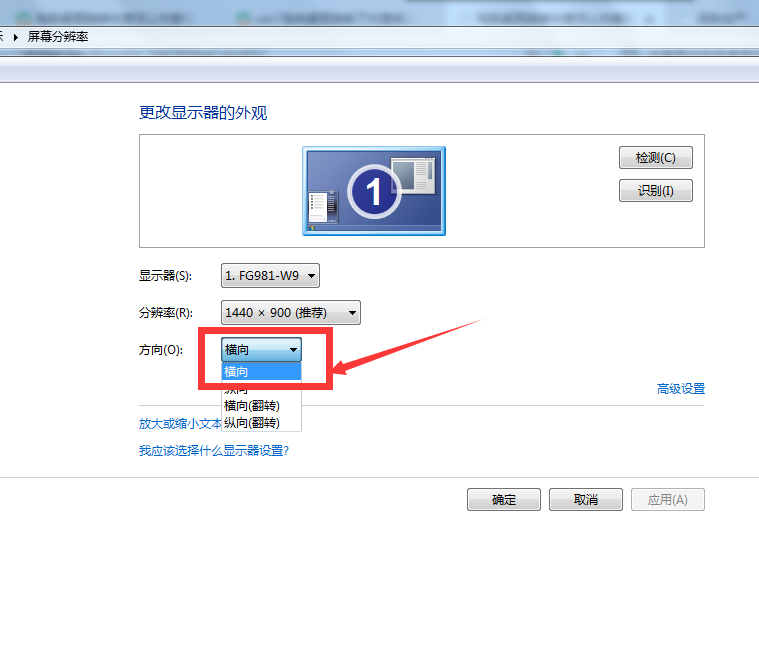Collapse the 方向 orientation combo box
This screenshot has width=759, height=646.
pos(261,349)
